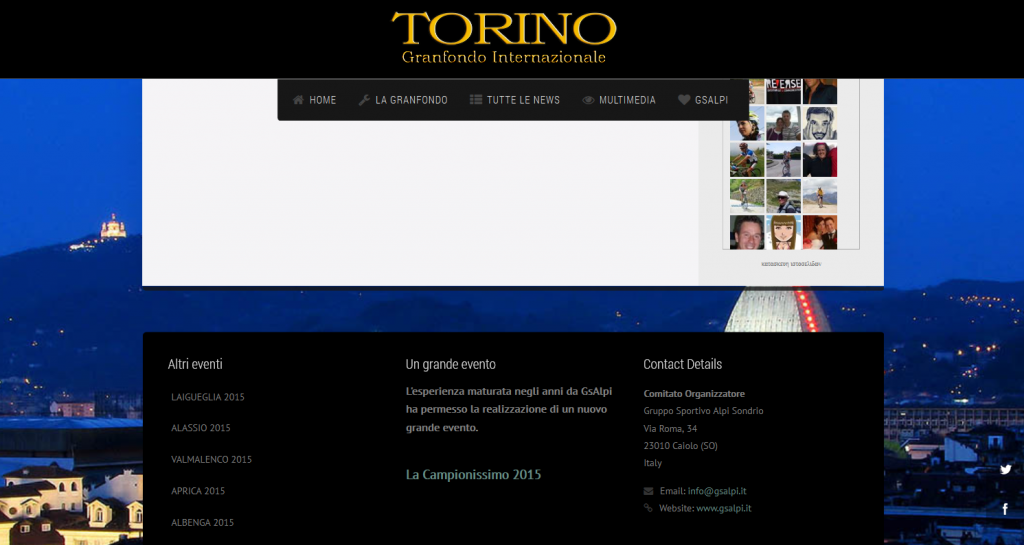Click the list icon beside Tutte le News

pyautogui.click(x=476, y=100)
